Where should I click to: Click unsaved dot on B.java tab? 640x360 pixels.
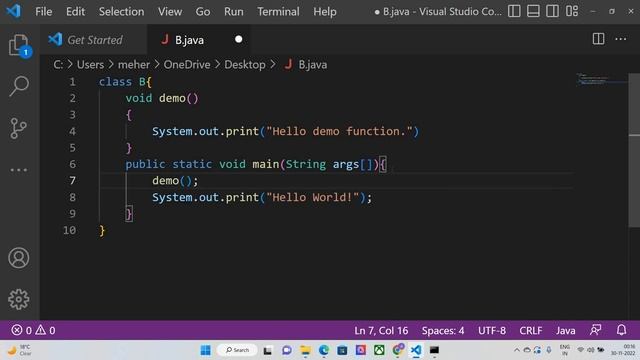coord(238,39)
